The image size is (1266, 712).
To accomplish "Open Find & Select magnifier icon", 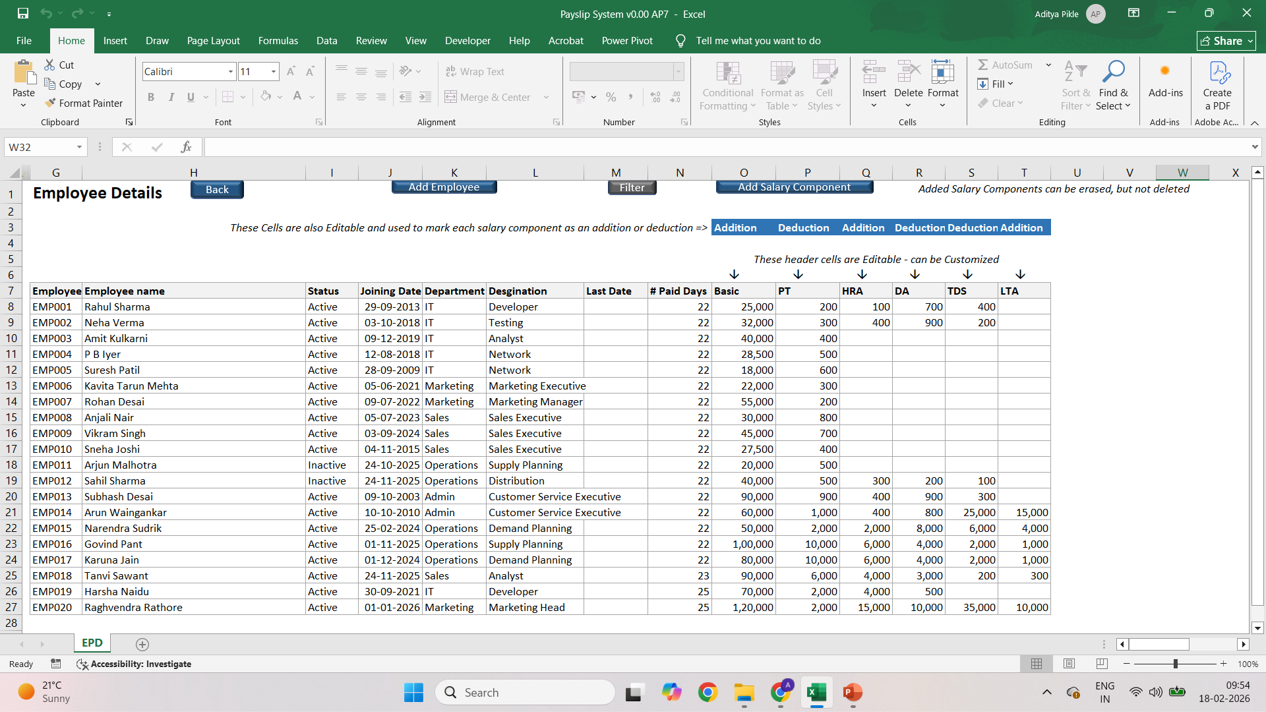I will [x=1112, y=72].
